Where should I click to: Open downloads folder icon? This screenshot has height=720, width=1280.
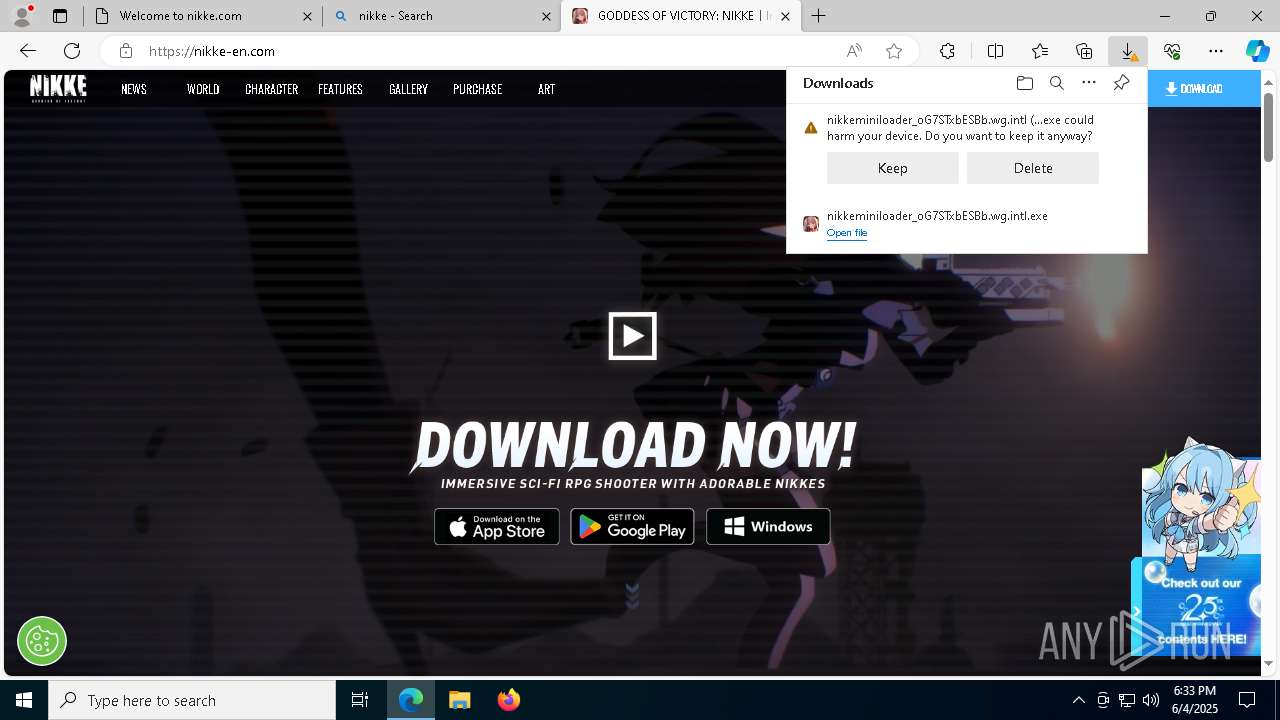(1024, 83)
